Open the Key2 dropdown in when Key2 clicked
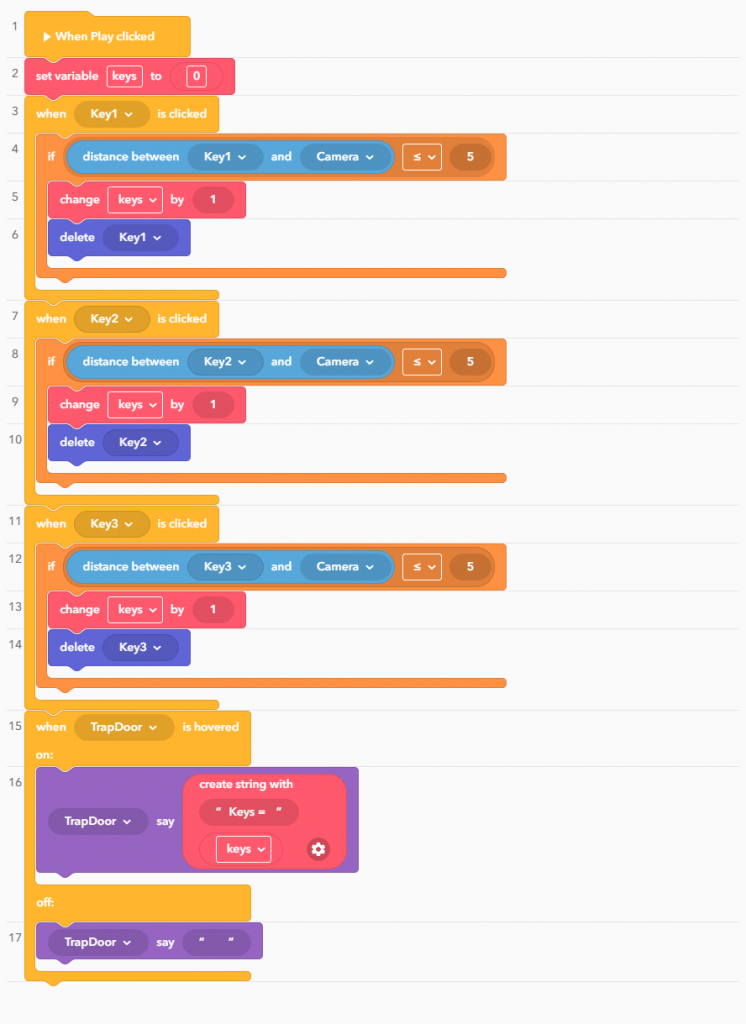 point(111,318)
